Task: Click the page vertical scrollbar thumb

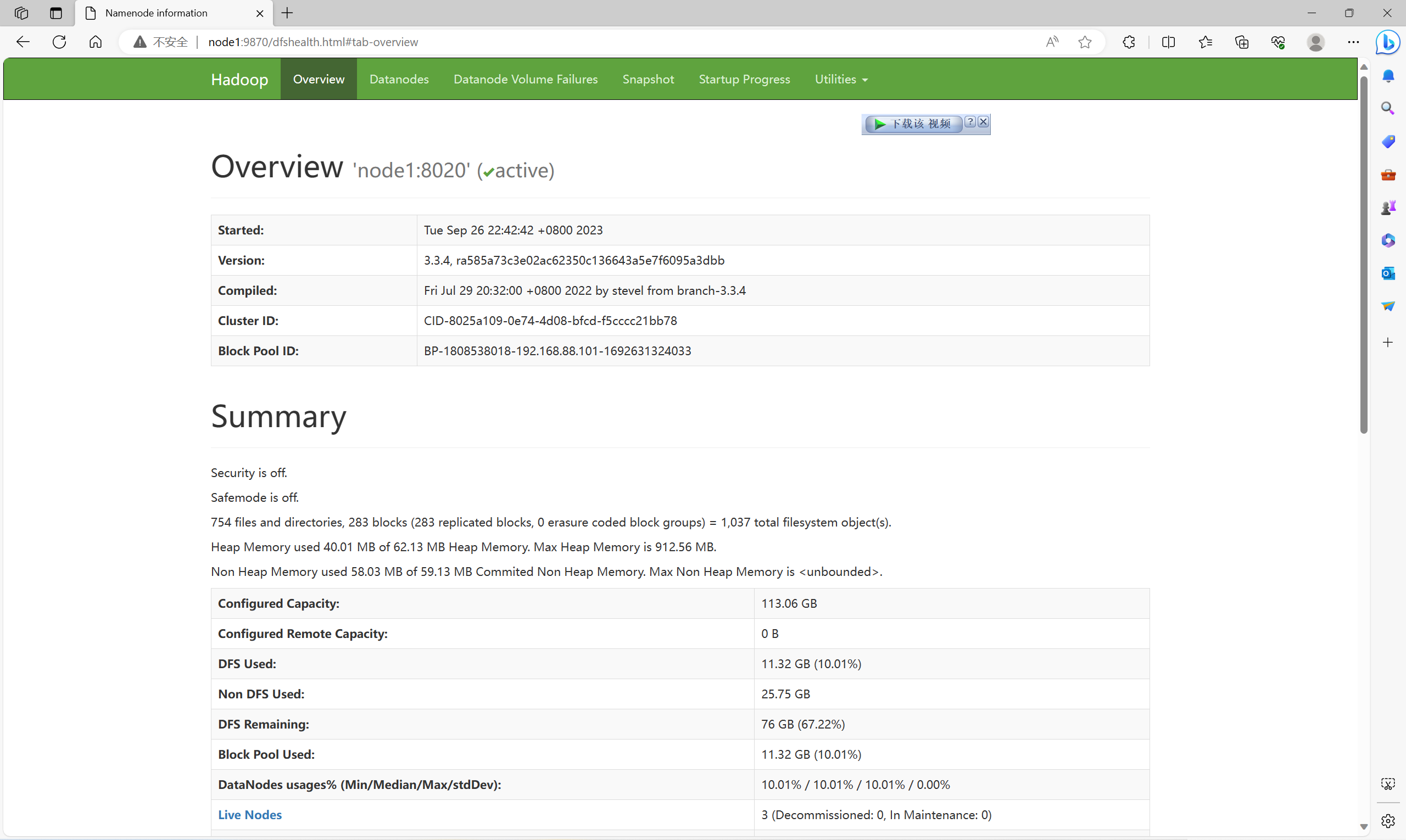Action: click(1364, 255)
